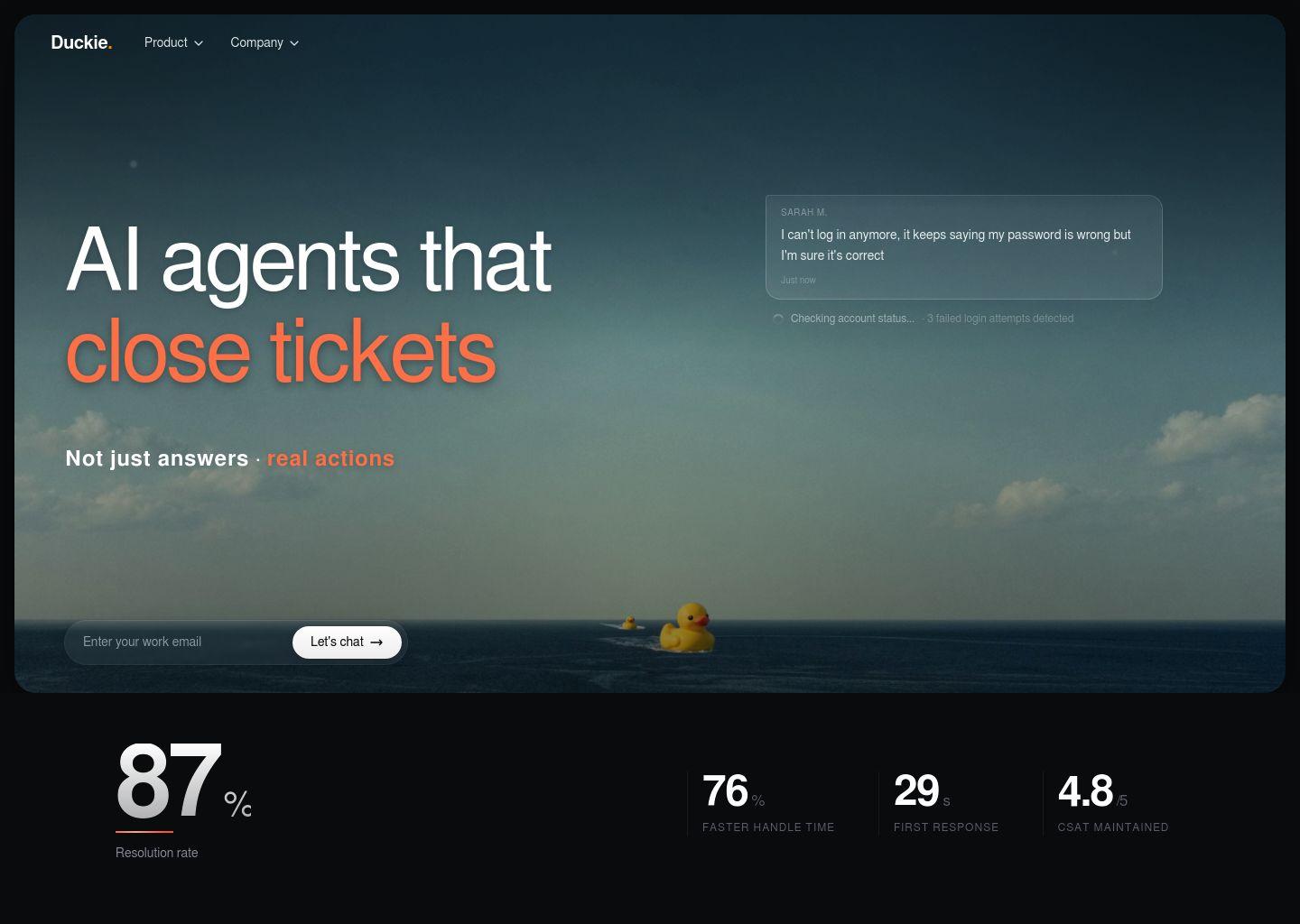Click the arrow icon in Let's chat
1300x924 pixels.
click(376, 642)
